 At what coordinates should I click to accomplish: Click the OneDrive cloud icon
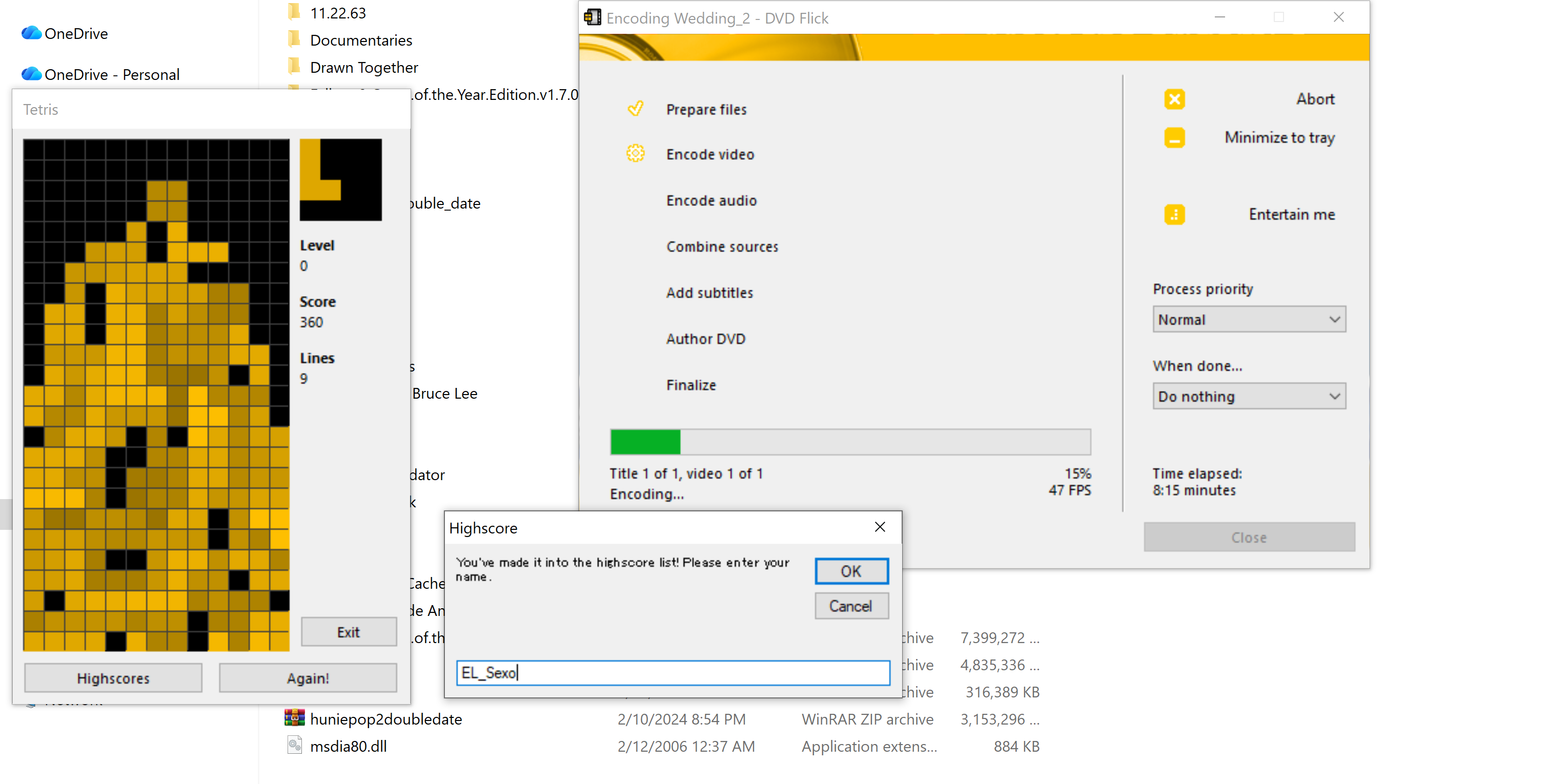coord(31,33)
